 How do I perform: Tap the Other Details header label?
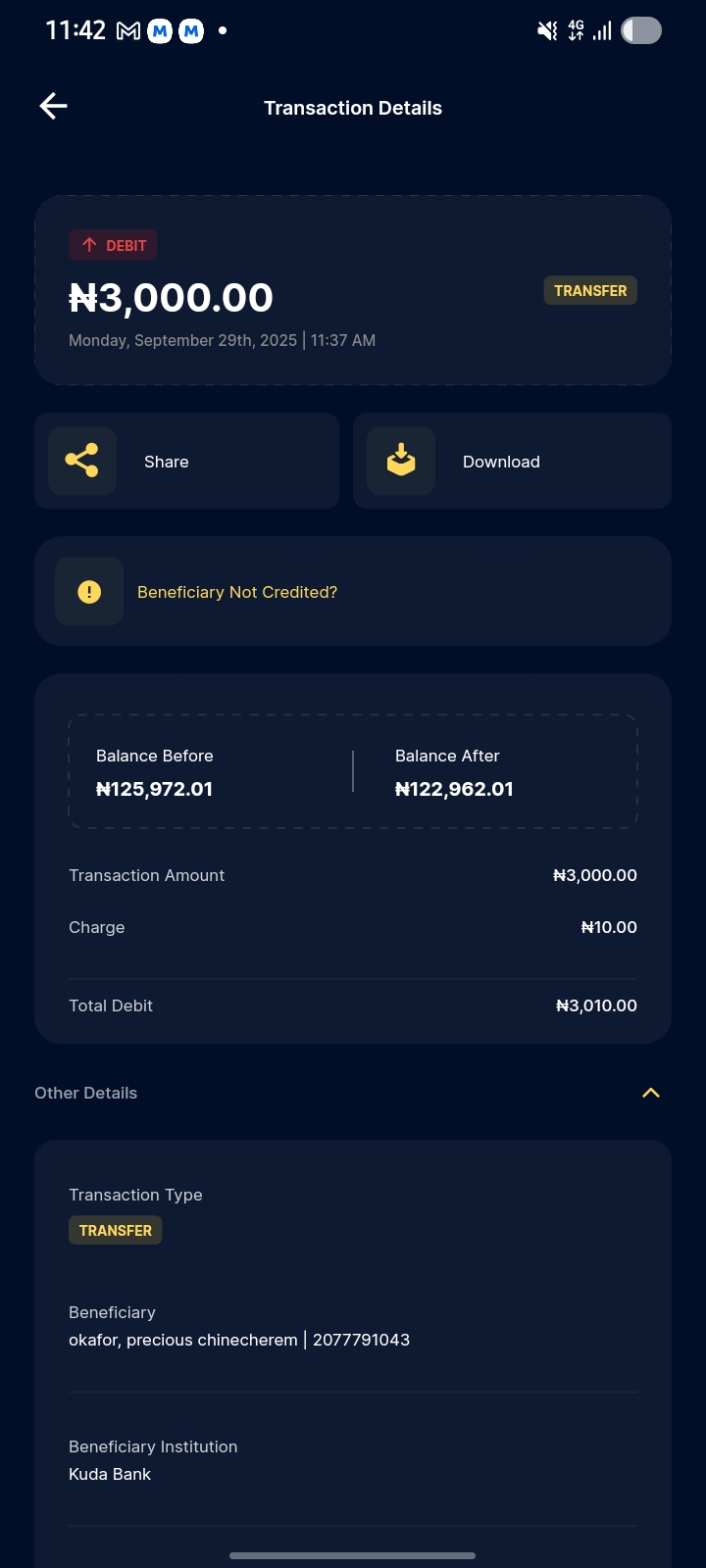click(86, 1093)
